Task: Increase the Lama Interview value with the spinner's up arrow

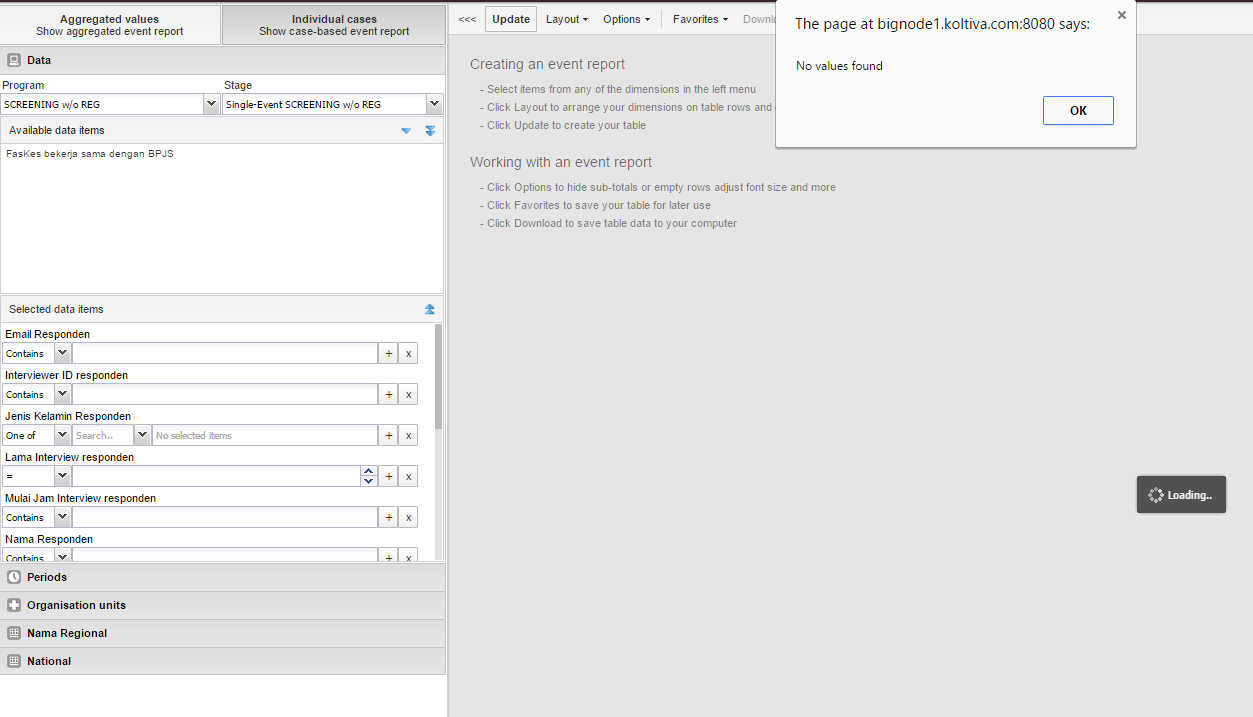Action: (369, 471)
